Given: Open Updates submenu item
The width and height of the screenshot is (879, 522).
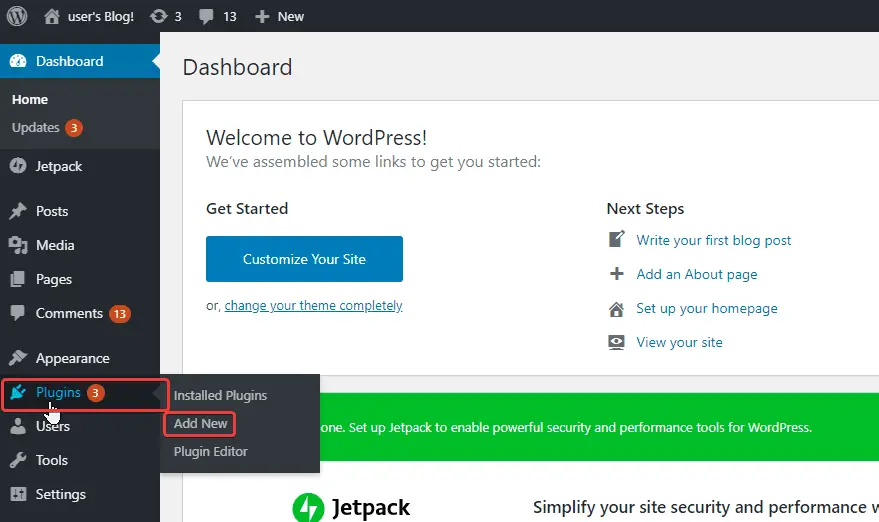Looking at the screenshot, I should click(x=35, y=127).
